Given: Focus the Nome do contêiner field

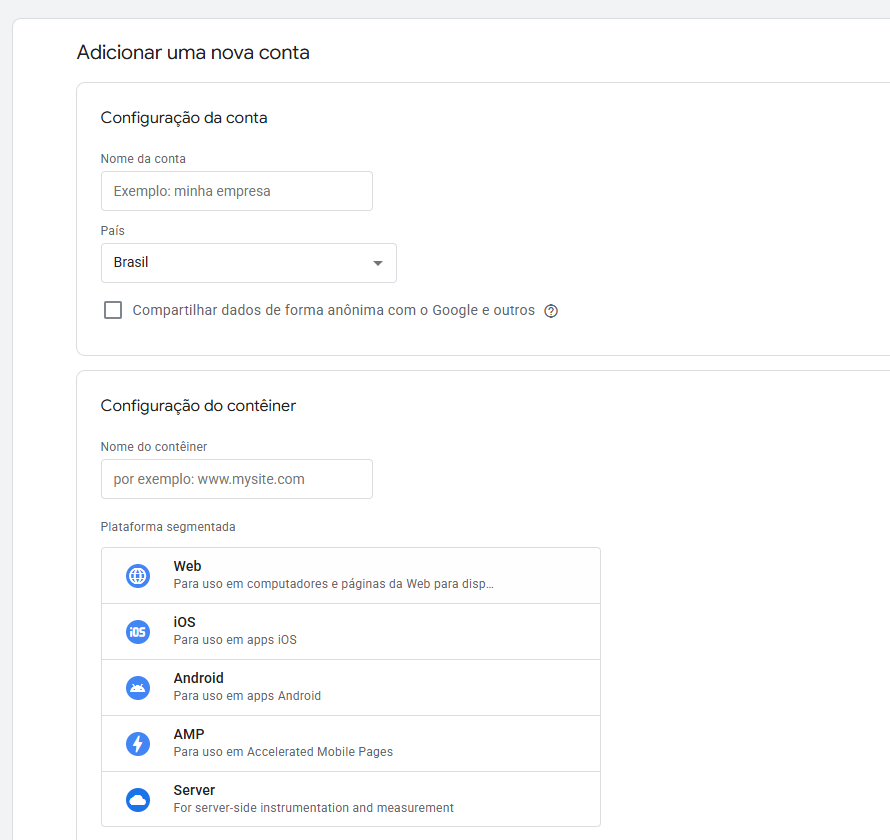Looking at the screenshot, I should pos(236,479).
